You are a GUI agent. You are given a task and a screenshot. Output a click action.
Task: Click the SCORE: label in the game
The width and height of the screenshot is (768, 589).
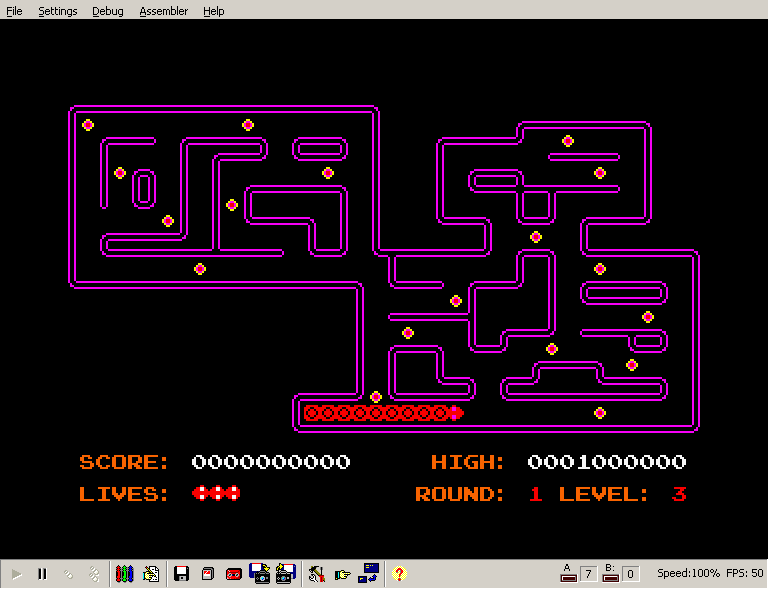123,462
